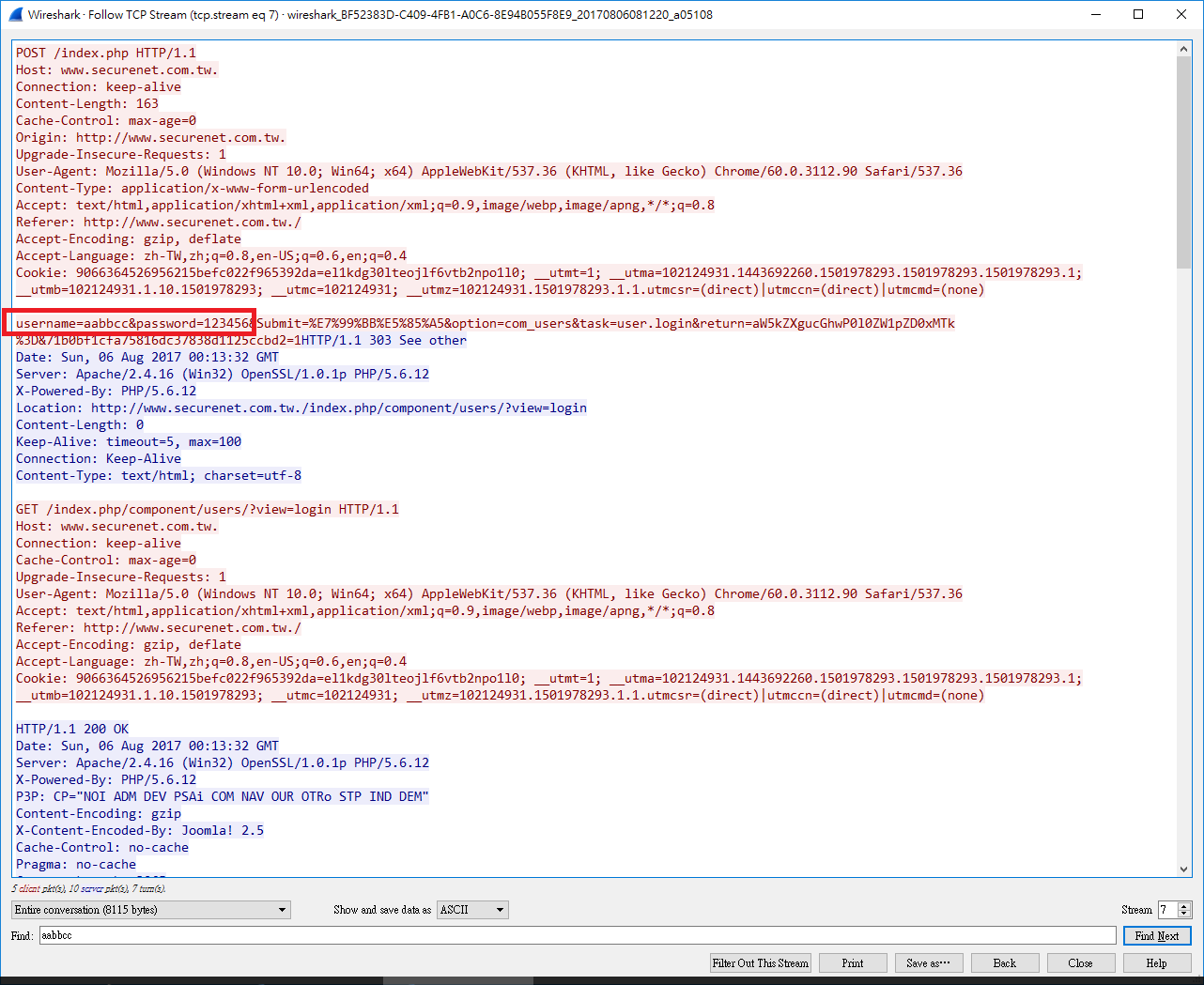Decrease the stream number using down arrow

pyautogui.click(x=1184, y=915)
